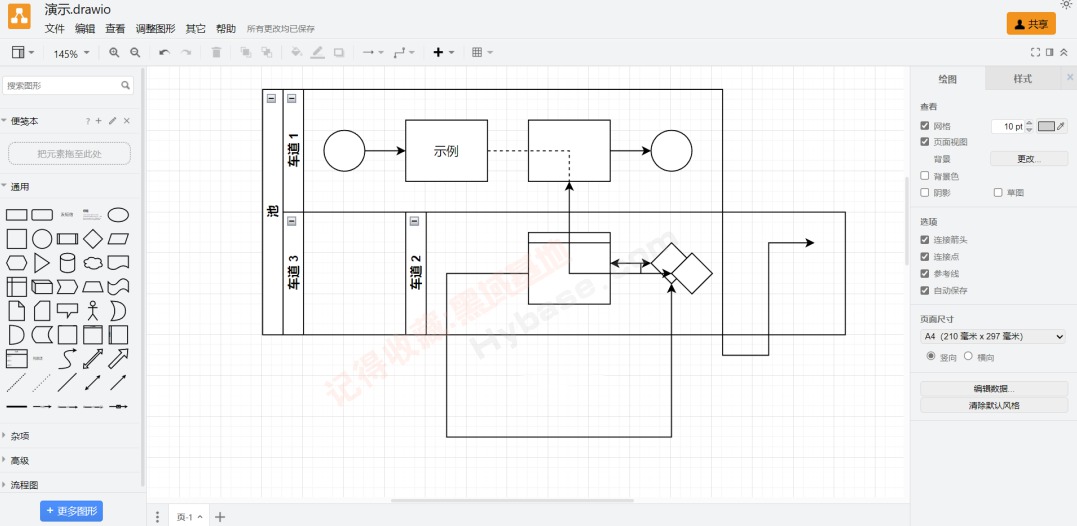Toggle the 连接箭头 checkbox

pyautogui.click(x=925, y=240)
